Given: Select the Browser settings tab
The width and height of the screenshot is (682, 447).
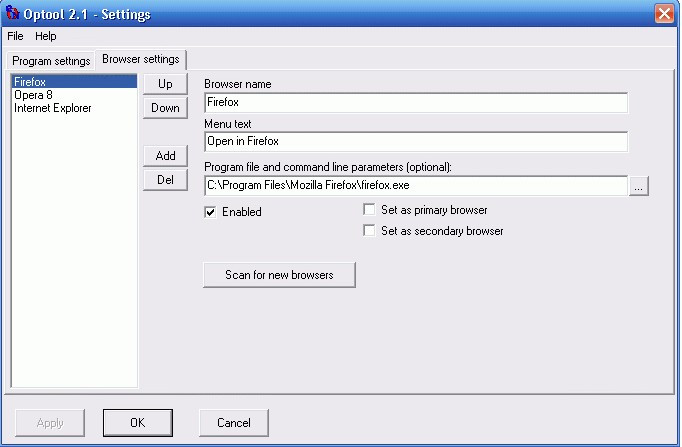Looking at the screenshot, I should click(x=141, y=59).
